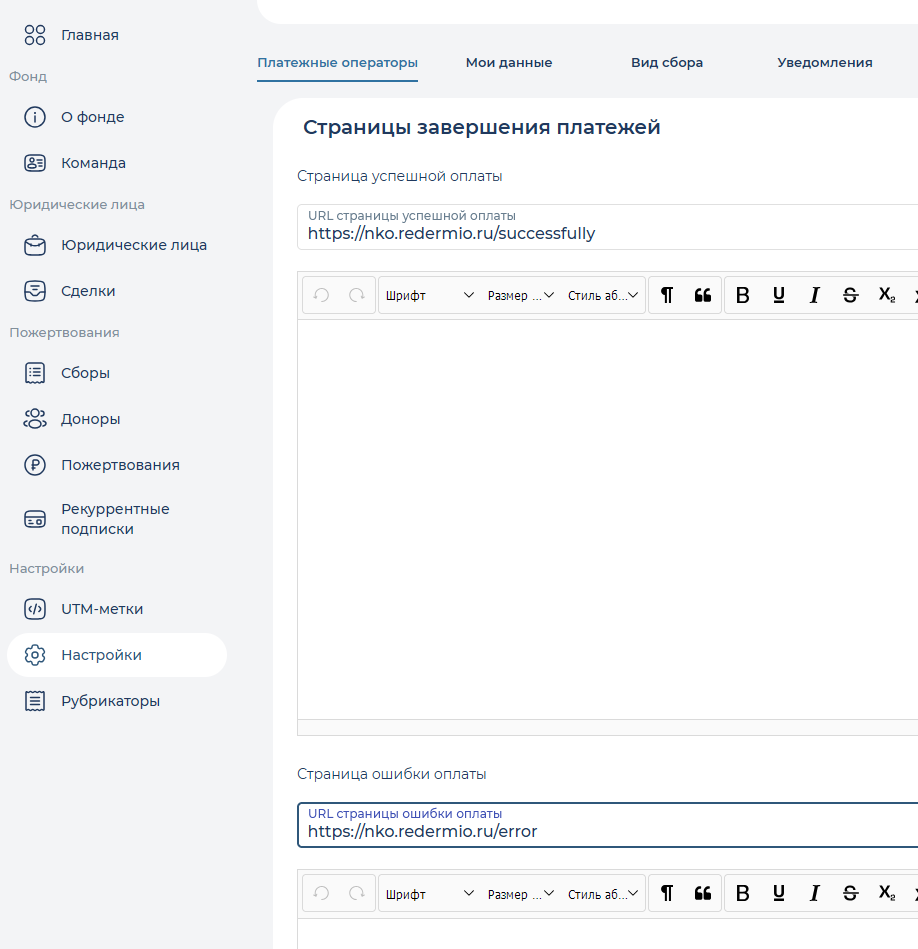Open Размер dropdown in error page editor
The height and width of the screenshot is (949, 918).
click(x=520, y=893)
